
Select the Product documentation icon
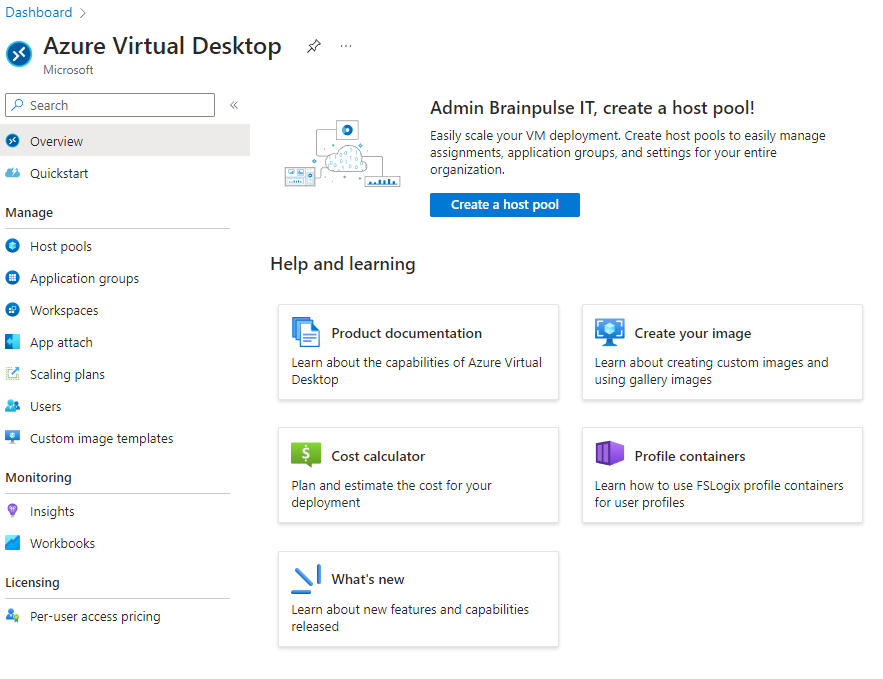tap(307, 332)
